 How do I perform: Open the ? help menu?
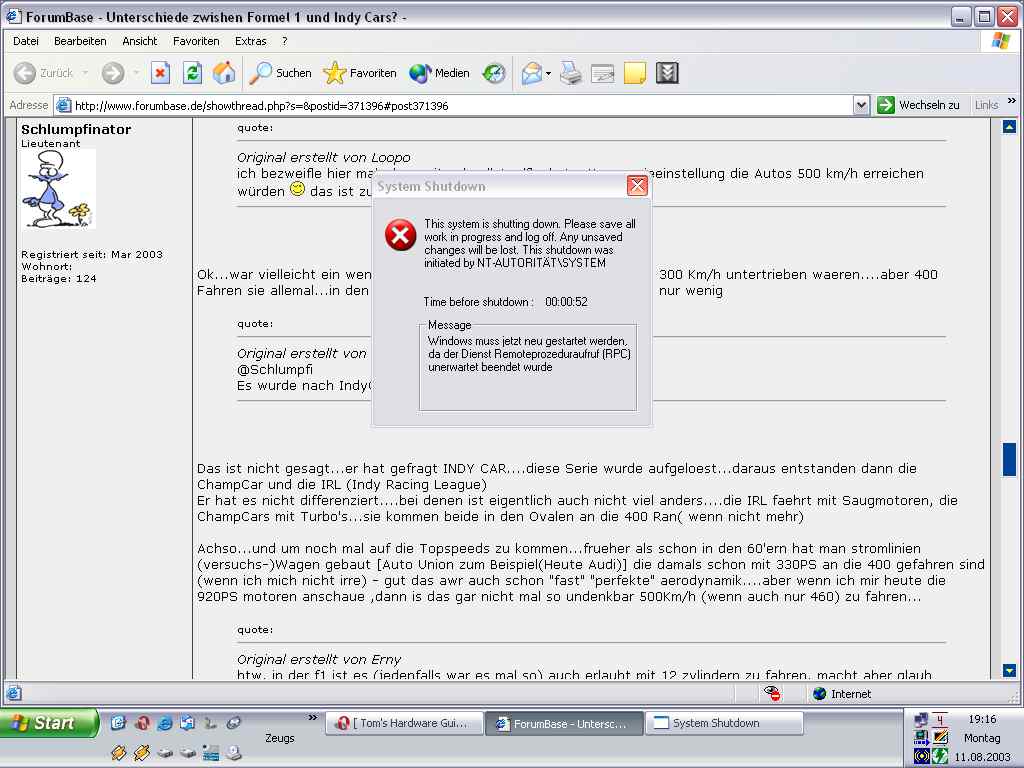click(284, 41)
